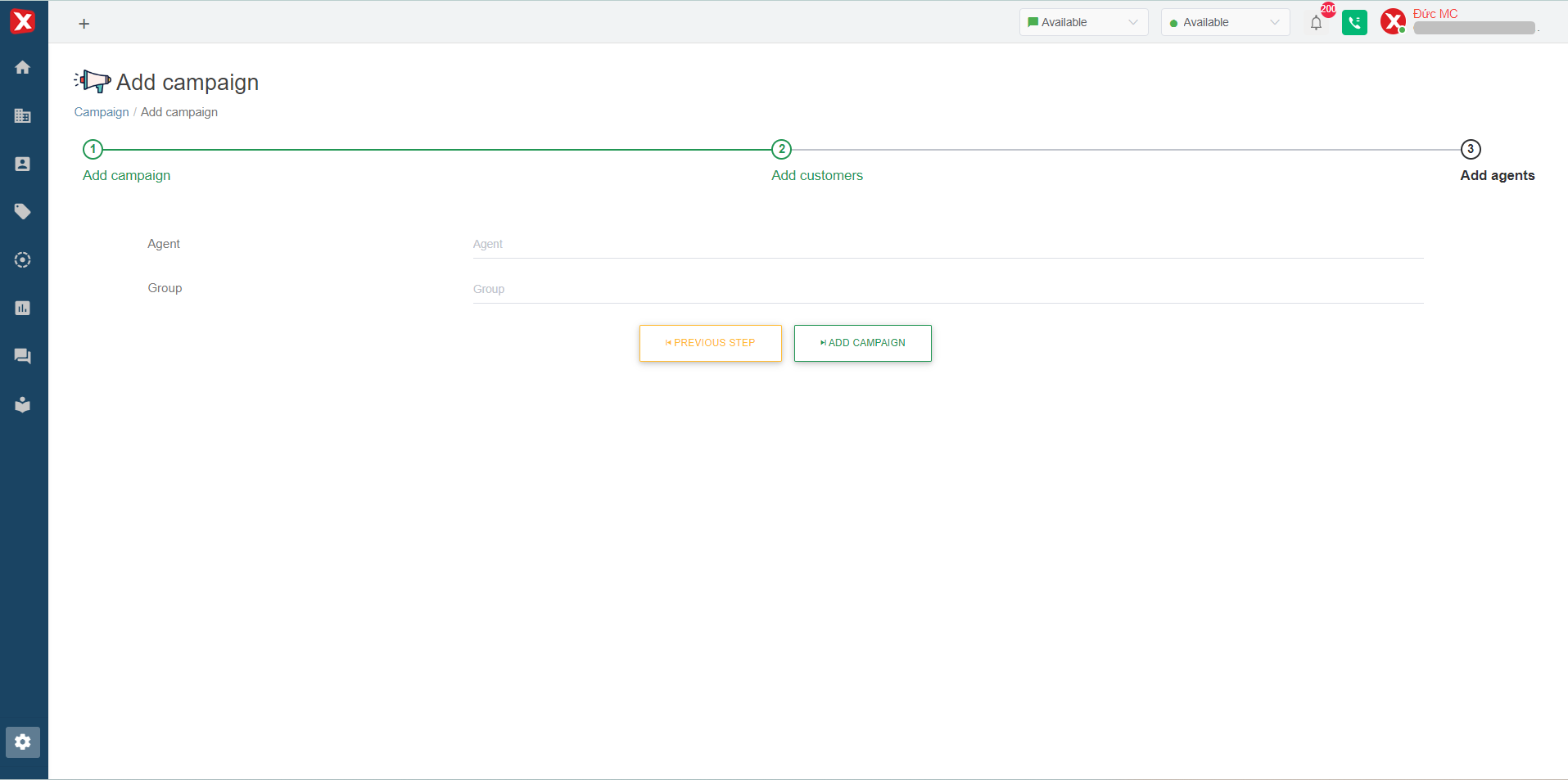Expand the green dot Available dropdown

click(x=1225, y=22)
